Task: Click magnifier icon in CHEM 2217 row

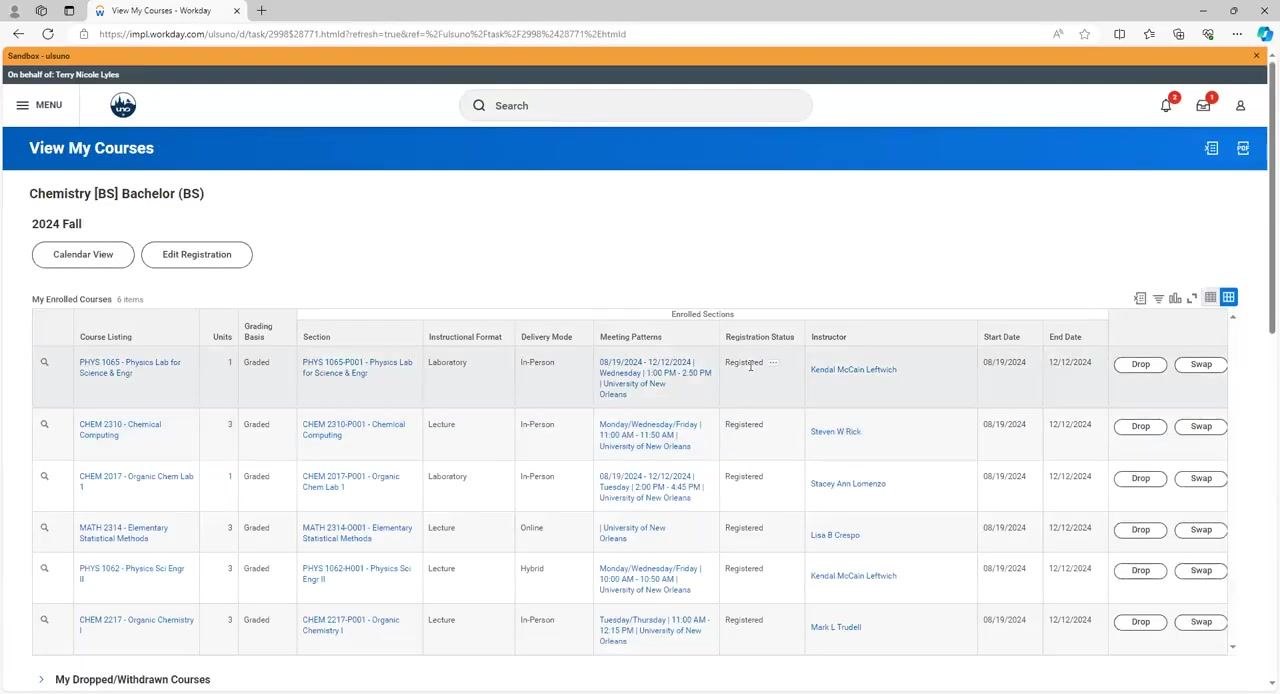Action: click(44, 619)
